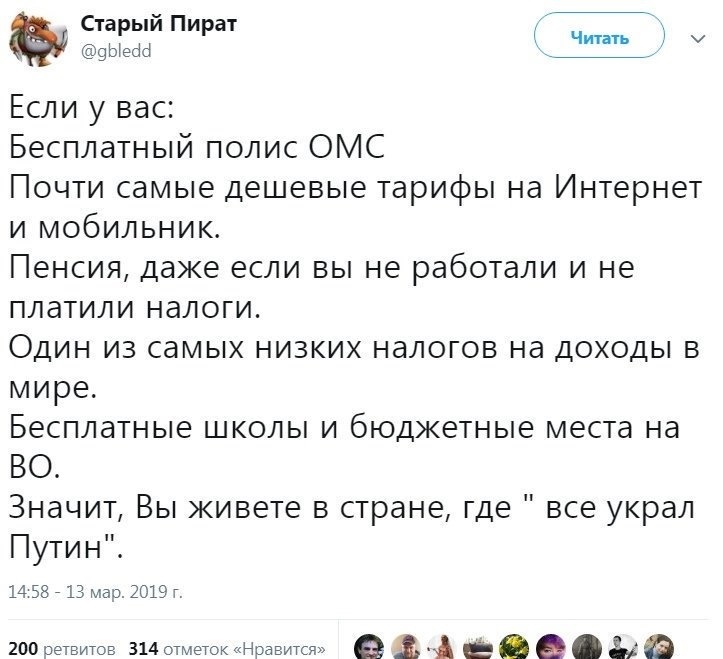The width and height of the screenshot is (723, 659).
Task: Click the second liker avatar in the row
Action: (405, 644)
